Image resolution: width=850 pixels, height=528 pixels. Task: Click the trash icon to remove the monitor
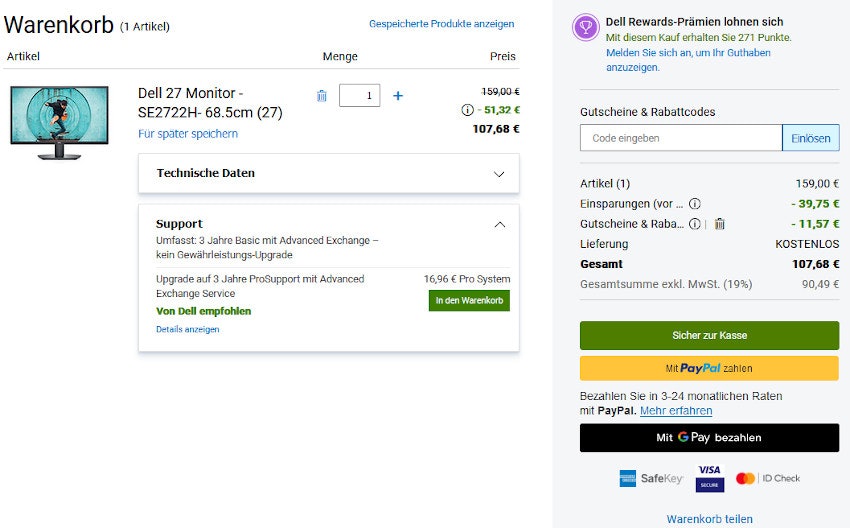point(322,96)
